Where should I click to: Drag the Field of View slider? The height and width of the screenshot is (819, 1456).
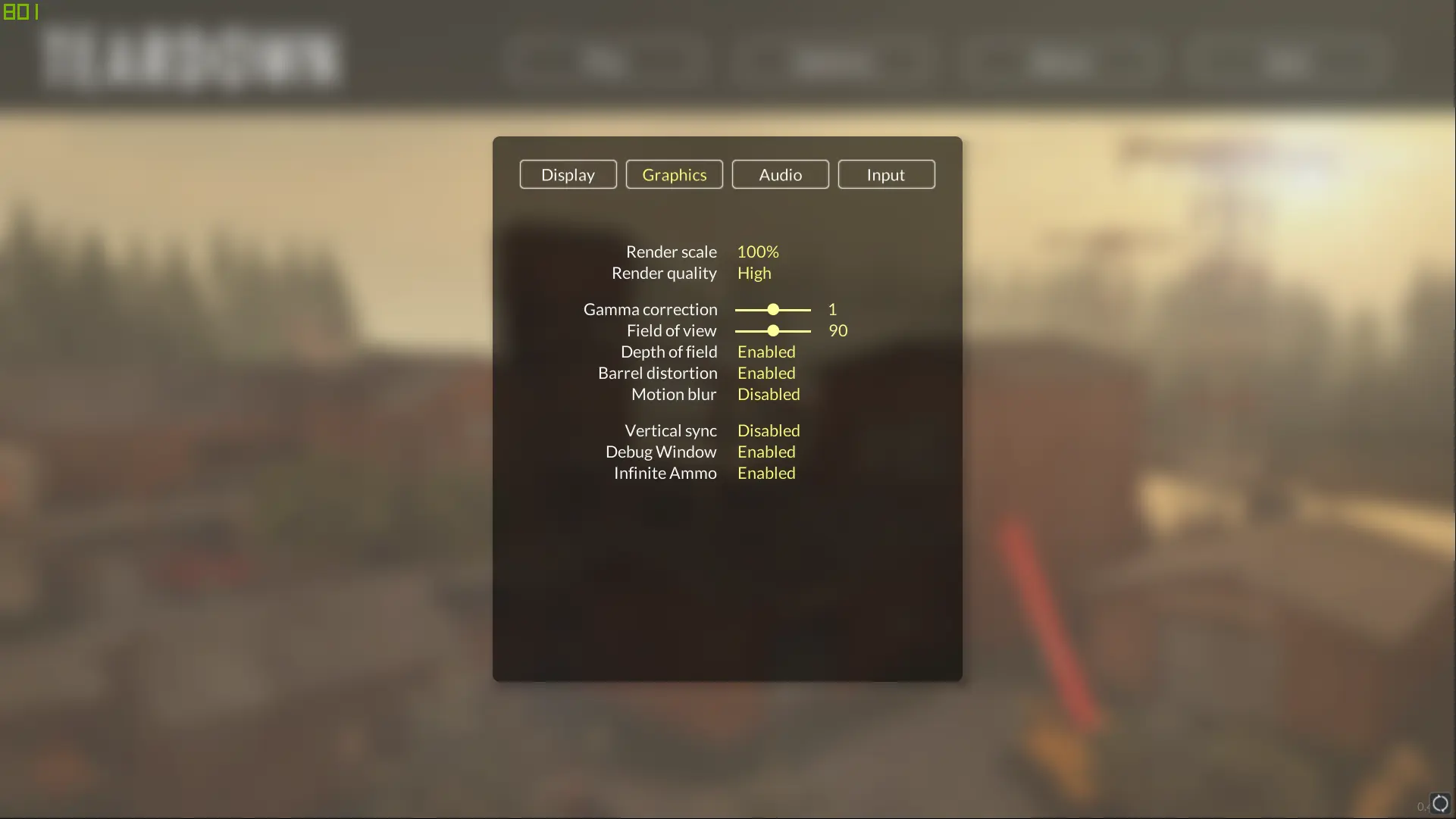pyautogui.click(x=775, y=330)
